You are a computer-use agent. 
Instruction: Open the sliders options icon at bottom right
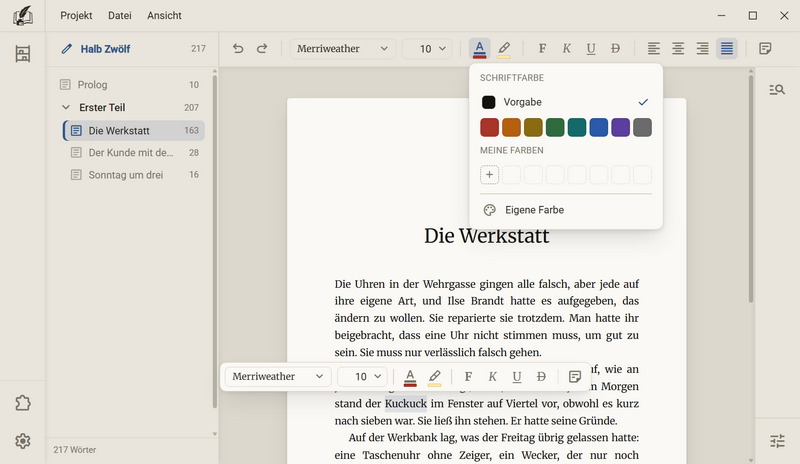click(777, 441)
